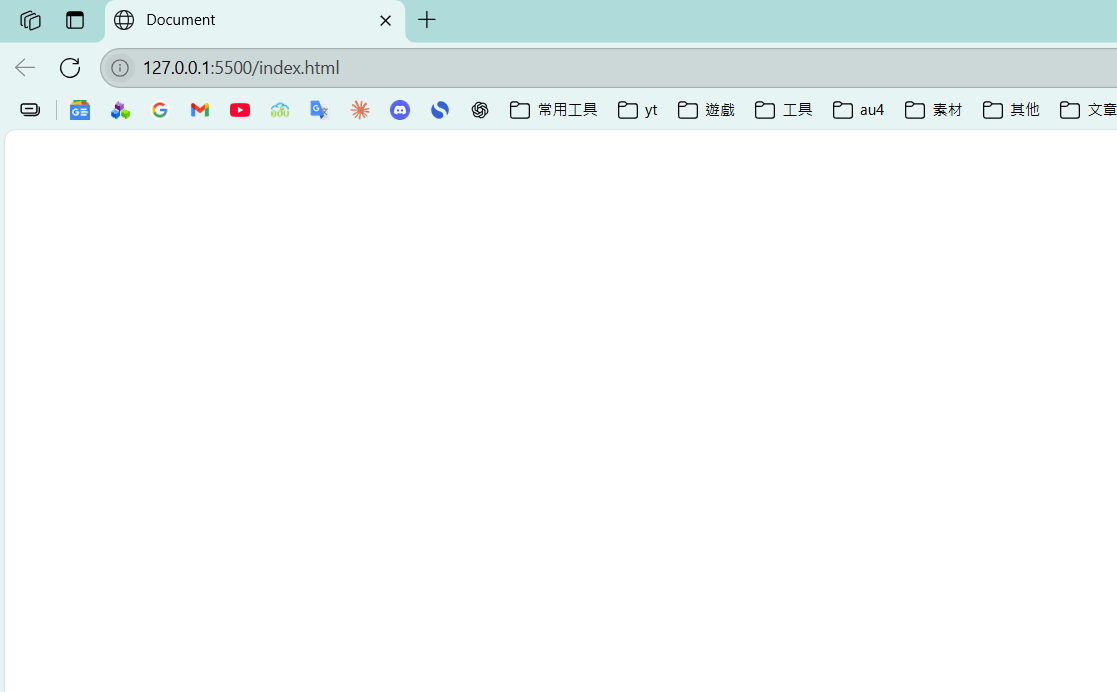1117x692 pixels.
Task: Expand the au4 bookmark folder
Action: pos(858,110)
